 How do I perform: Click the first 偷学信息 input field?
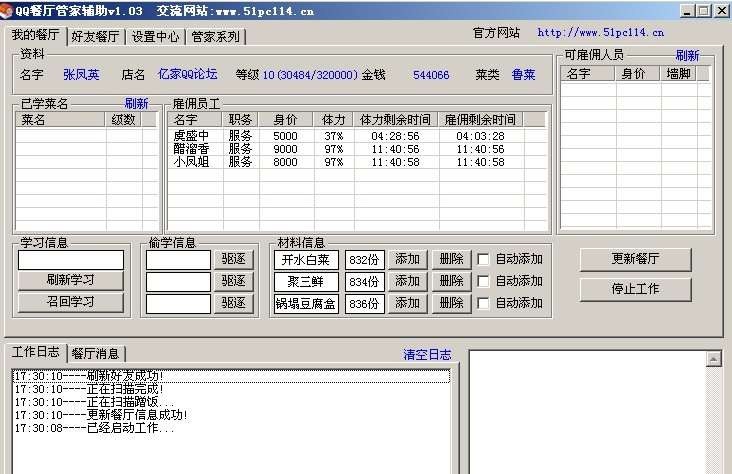178,260
